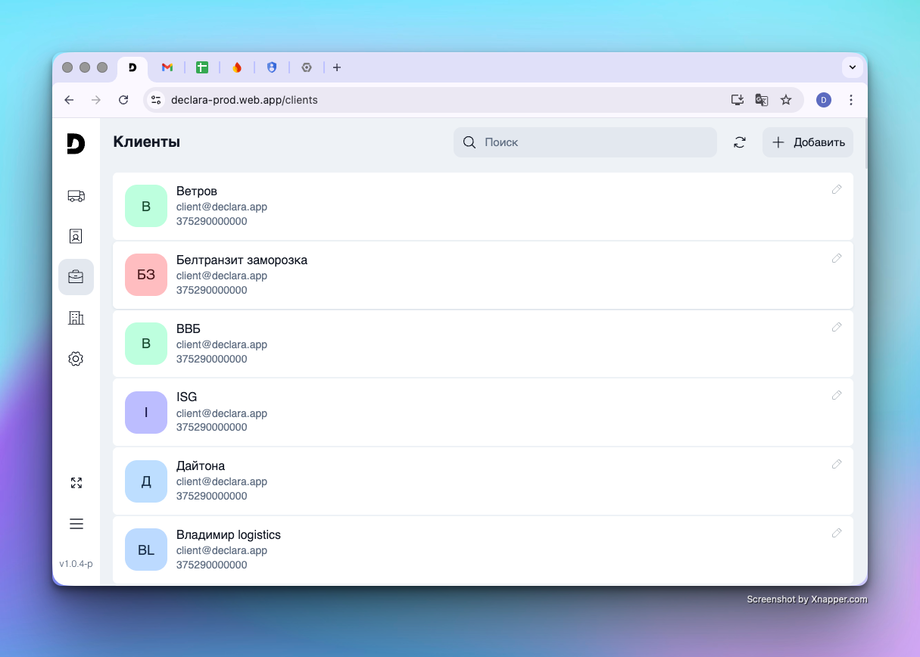
Task: Click the purple I avatar for ISG
Action: click(x=146, y=412)
